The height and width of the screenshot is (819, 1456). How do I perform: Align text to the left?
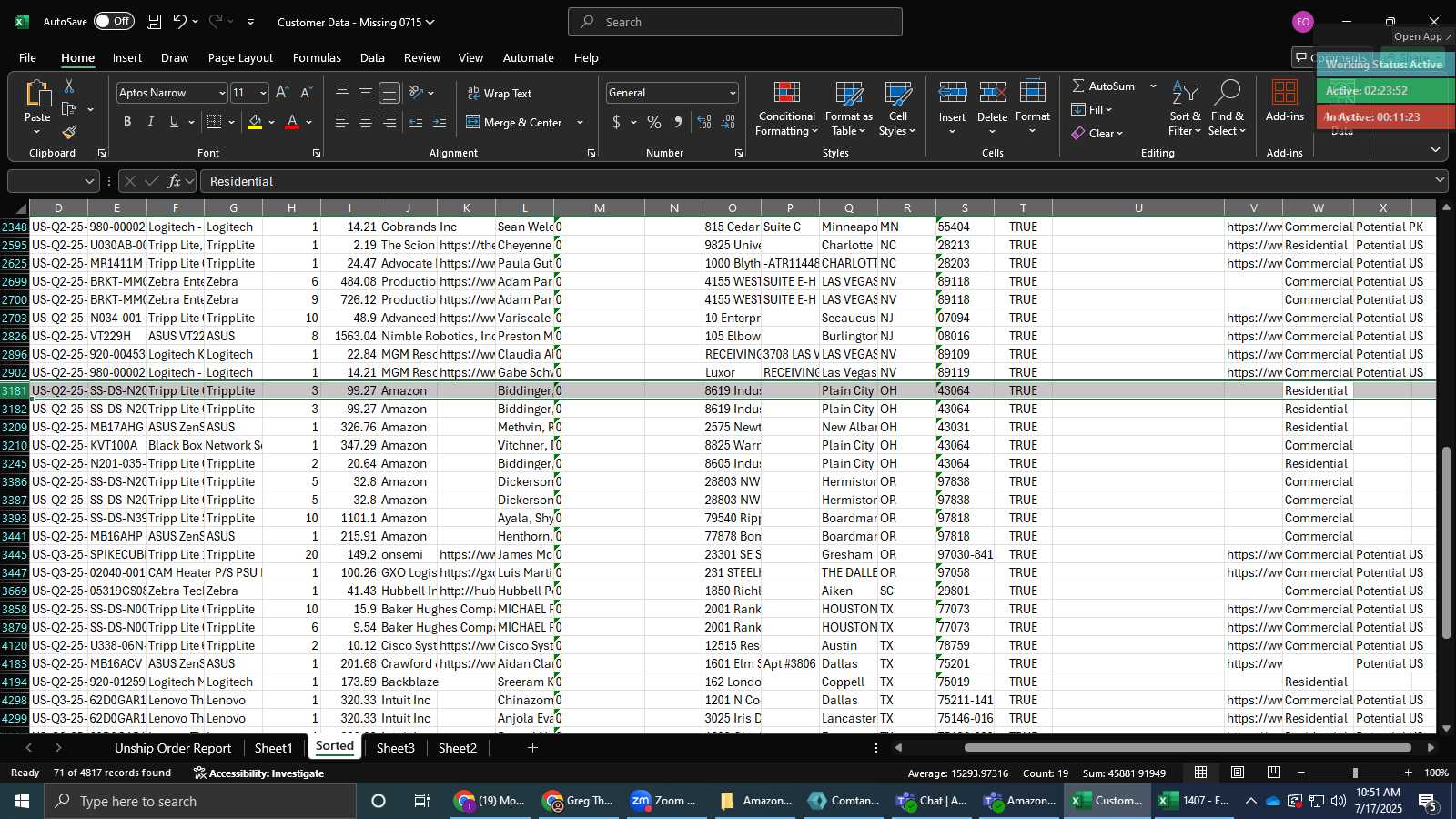(x=342, y=122)
